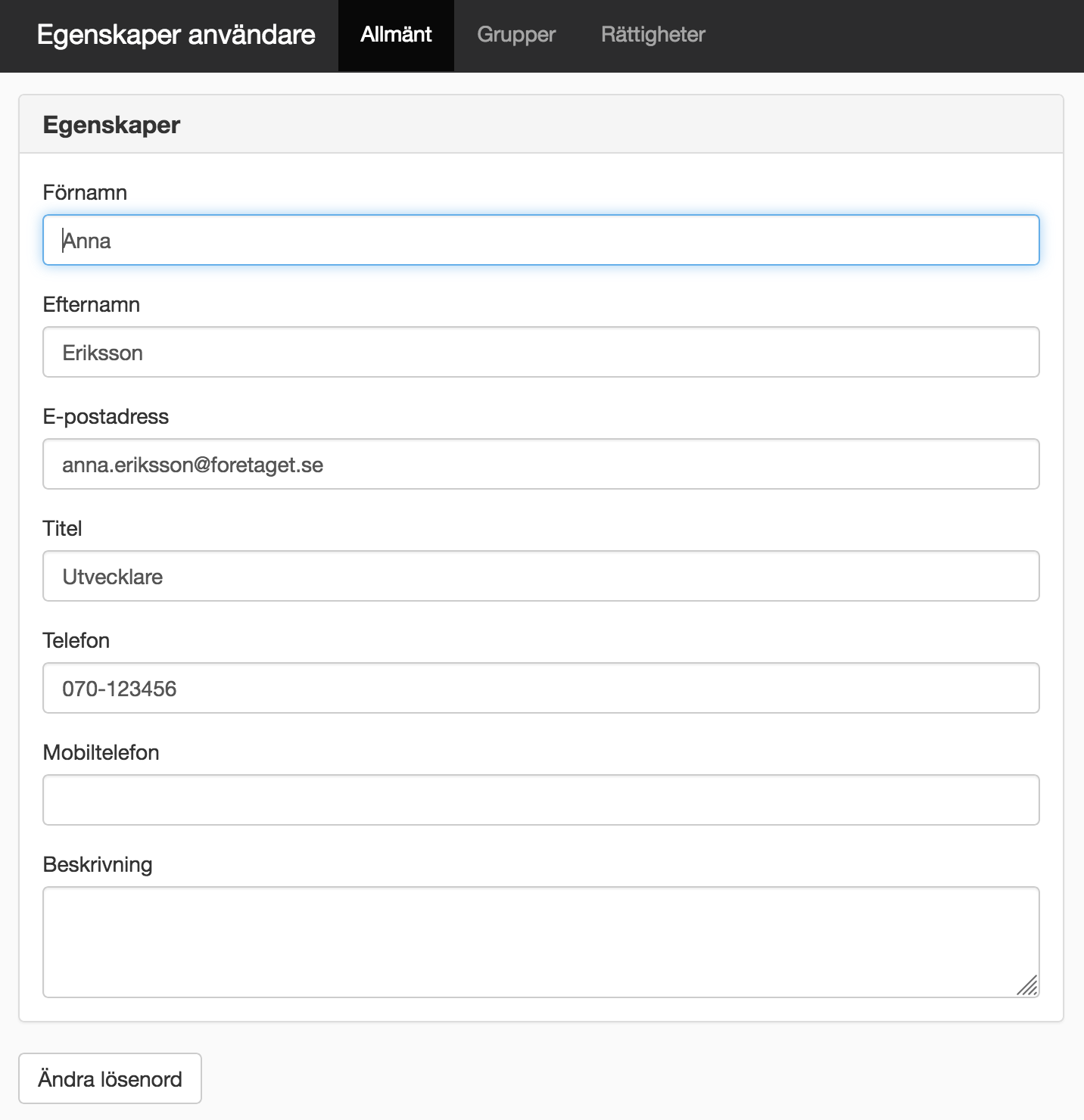
Task: Click the Mobiltelefon label
Action: point(101,752)
